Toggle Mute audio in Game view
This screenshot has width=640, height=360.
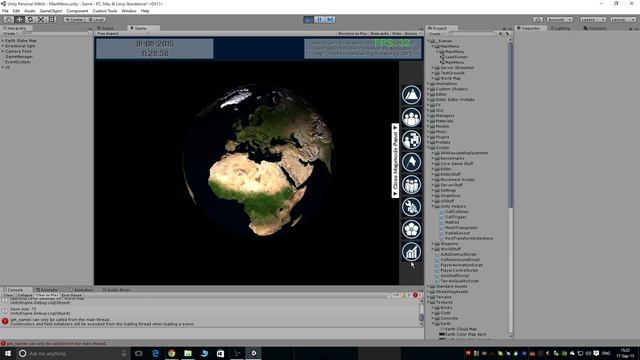(x=380, y=33)
